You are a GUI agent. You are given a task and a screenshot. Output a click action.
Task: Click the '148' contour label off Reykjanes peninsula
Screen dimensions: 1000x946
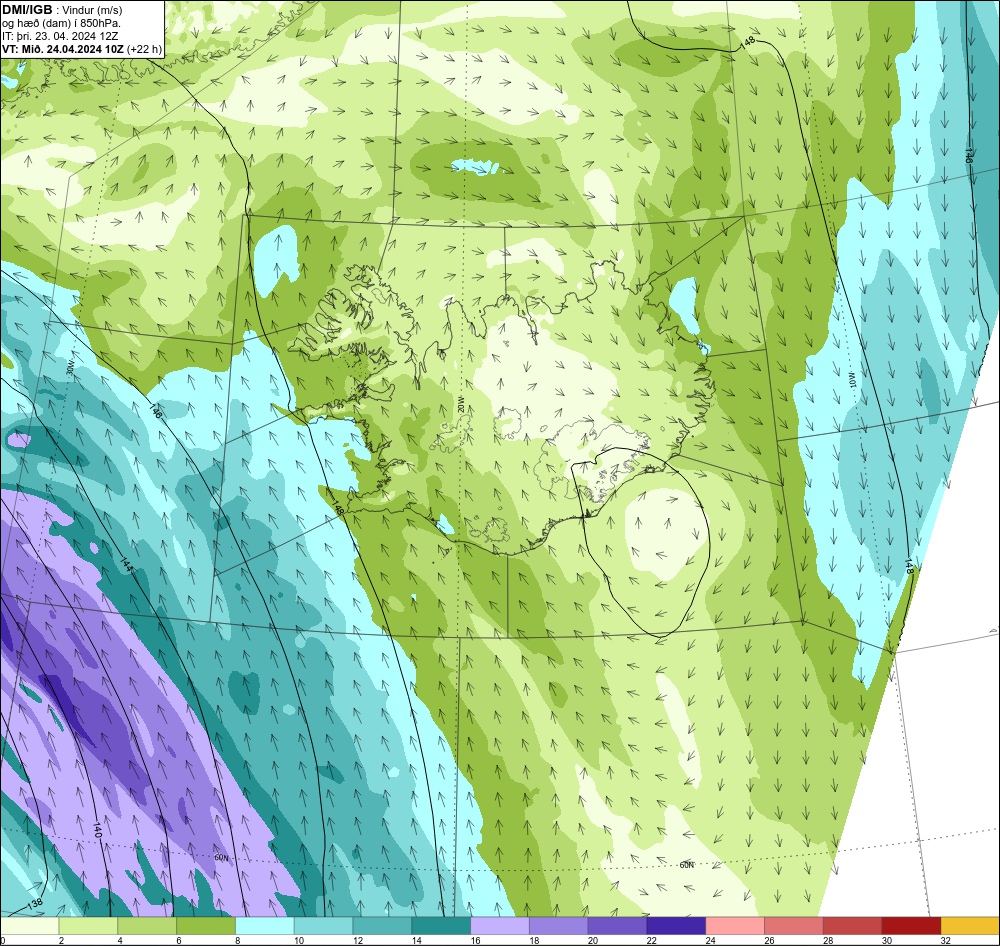tap(337, 508)
